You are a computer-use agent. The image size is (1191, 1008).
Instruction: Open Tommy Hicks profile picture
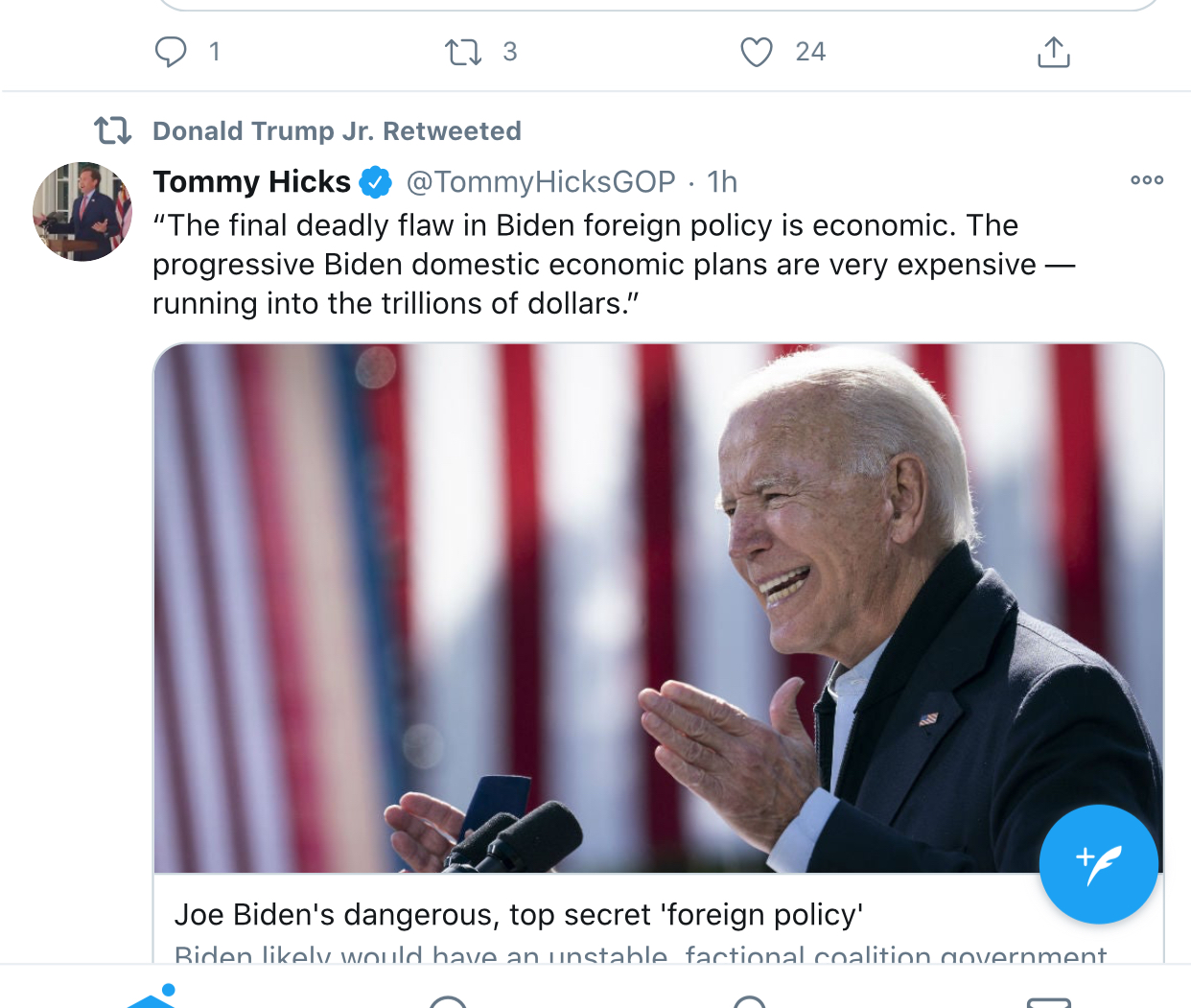pos(82,212)
